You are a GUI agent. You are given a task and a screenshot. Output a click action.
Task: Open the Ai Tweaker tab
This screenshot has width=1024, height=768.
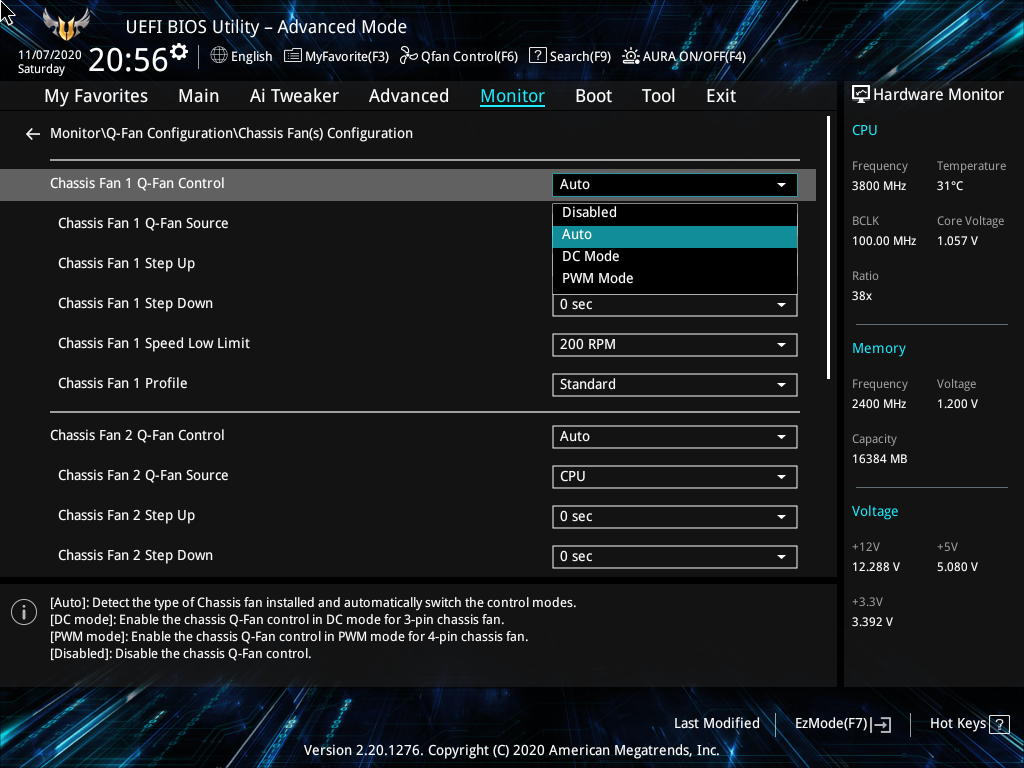pos(294,96)
